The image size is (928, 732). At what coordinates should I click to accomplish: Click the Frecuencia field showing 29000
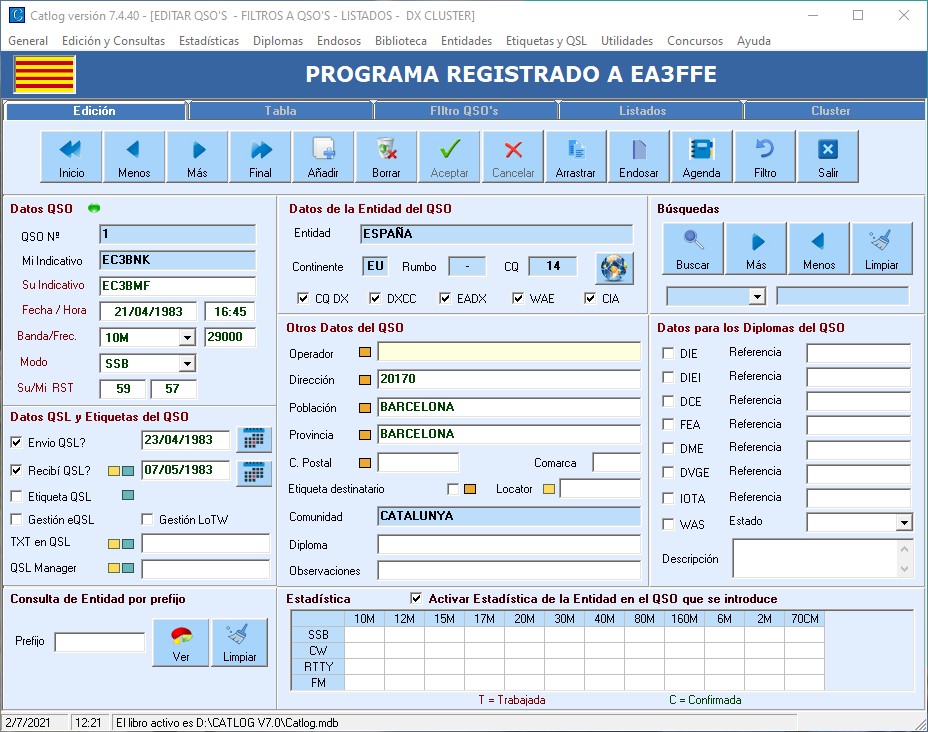(230, 337)
